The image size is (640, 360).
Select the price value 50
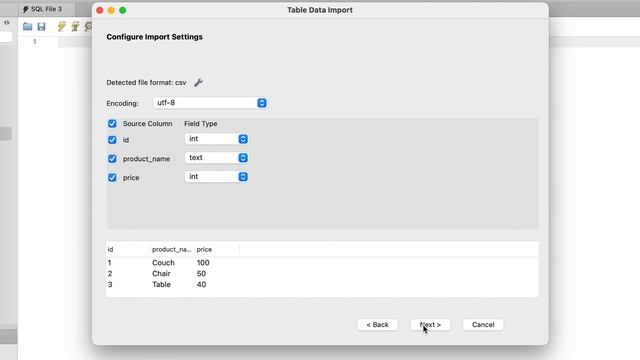tap(201, 273)
